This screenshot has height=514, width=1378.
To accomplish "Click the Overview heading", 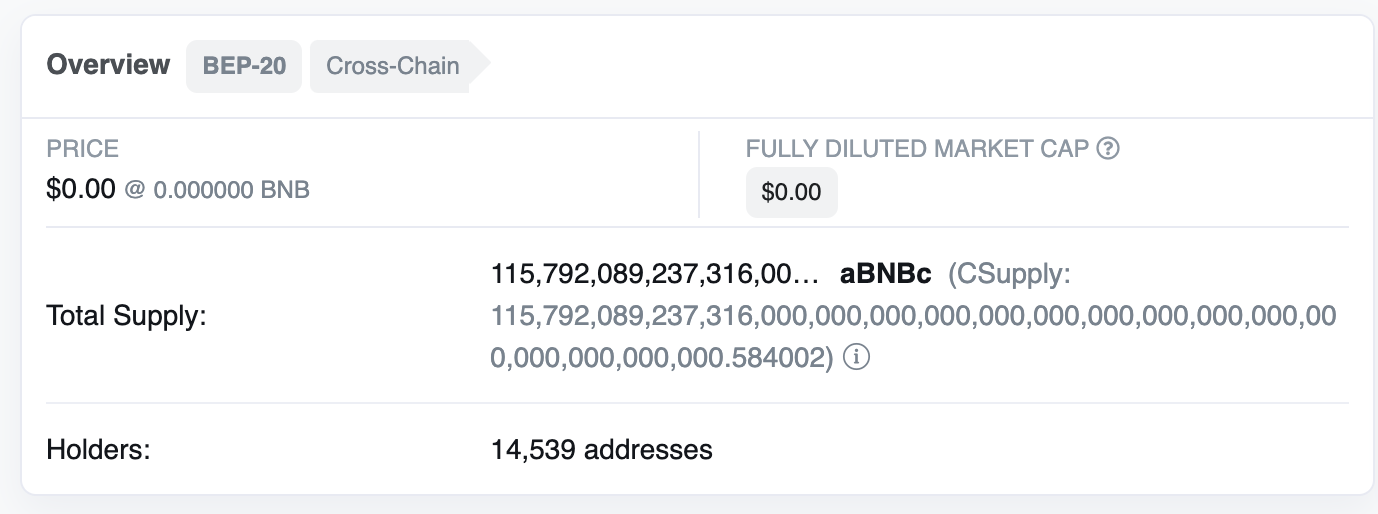I will (109, 65).
